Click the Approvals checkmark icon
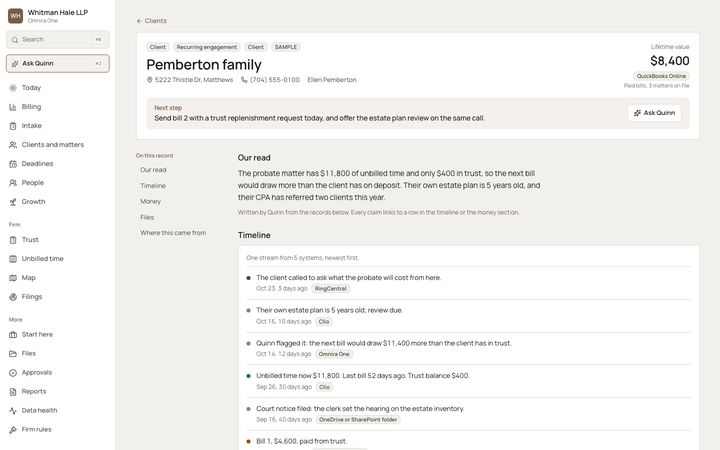 13,373
